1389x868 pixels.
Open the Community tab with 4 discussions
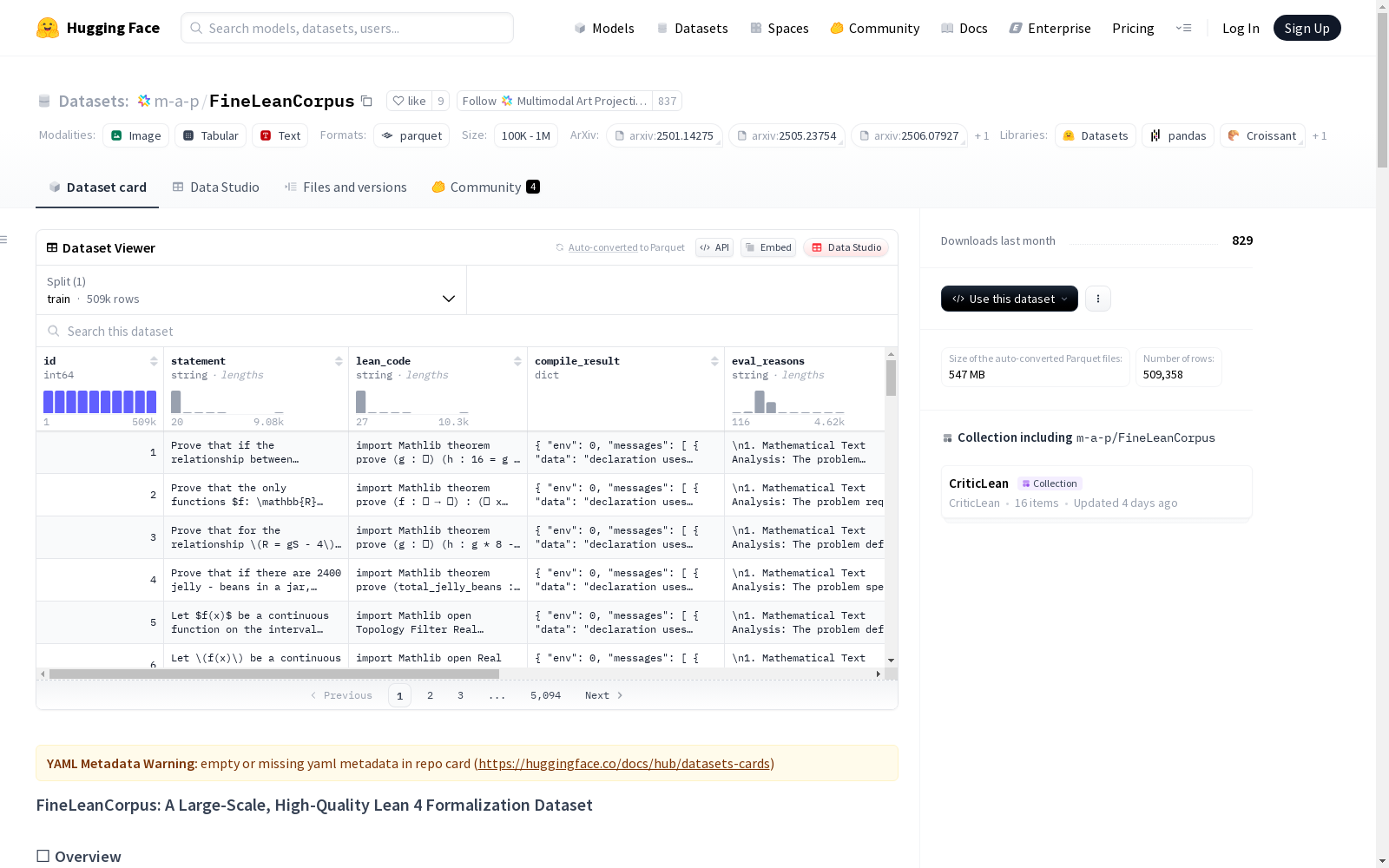point(486,187)
